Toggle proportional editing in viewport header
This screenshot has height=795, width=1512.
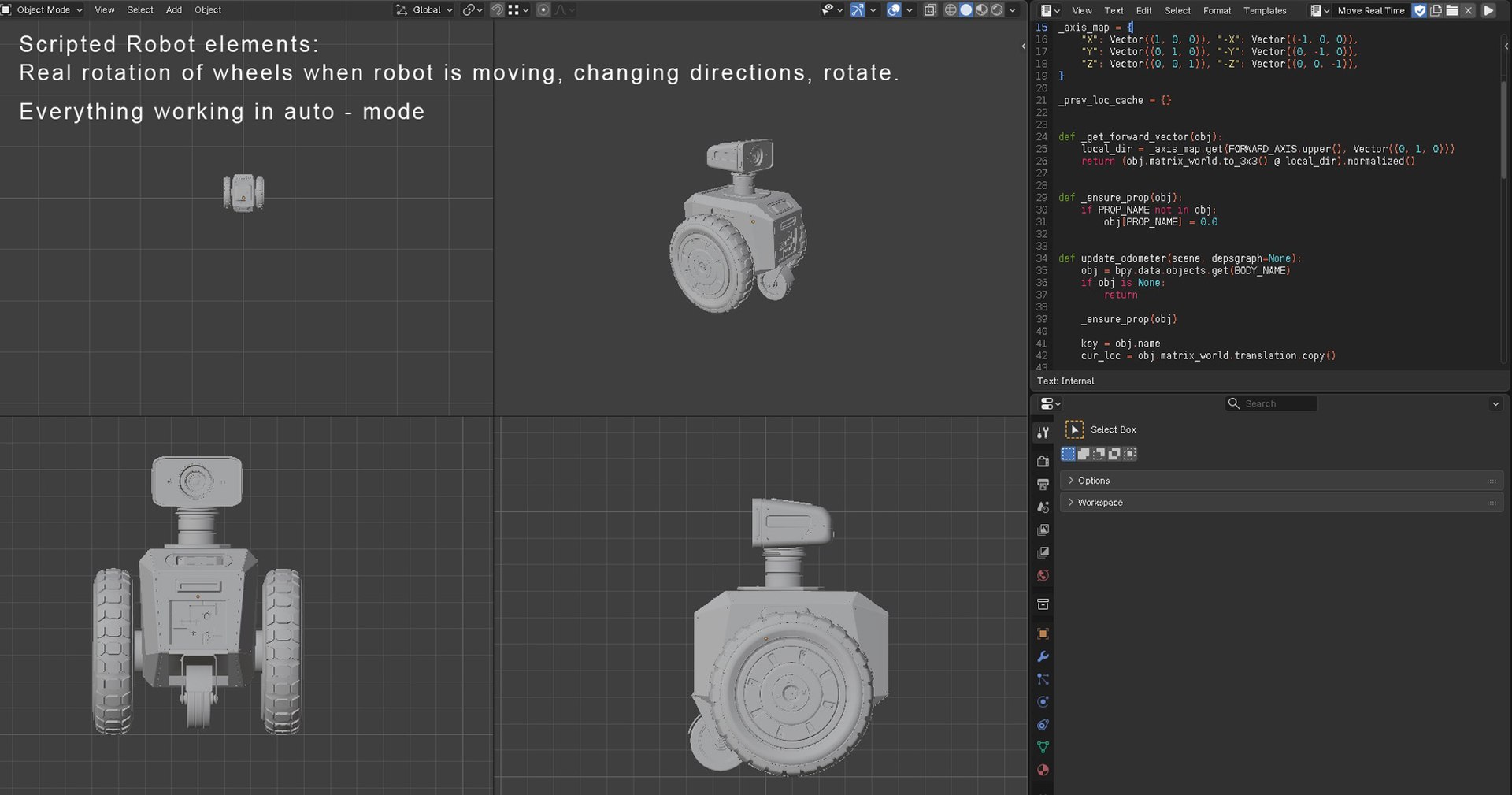click(543, 10)
